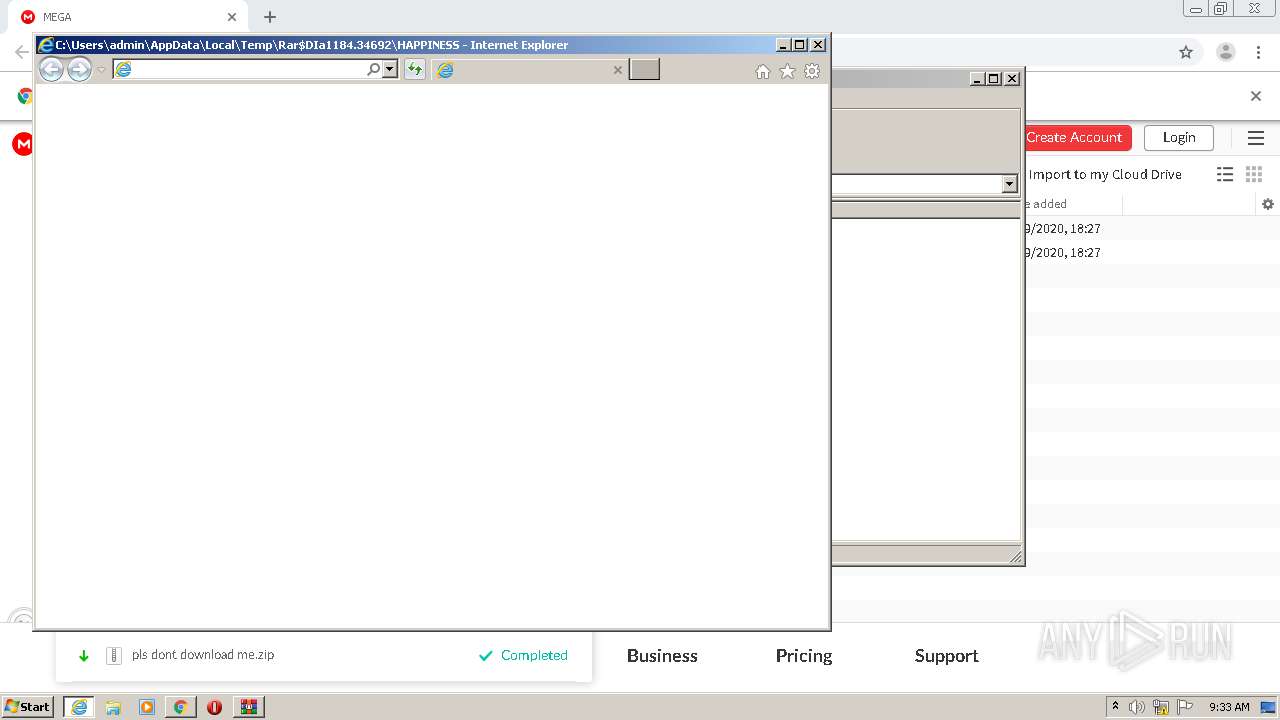
Task: Open the Windows Start menu
Action: click(28, 706)
